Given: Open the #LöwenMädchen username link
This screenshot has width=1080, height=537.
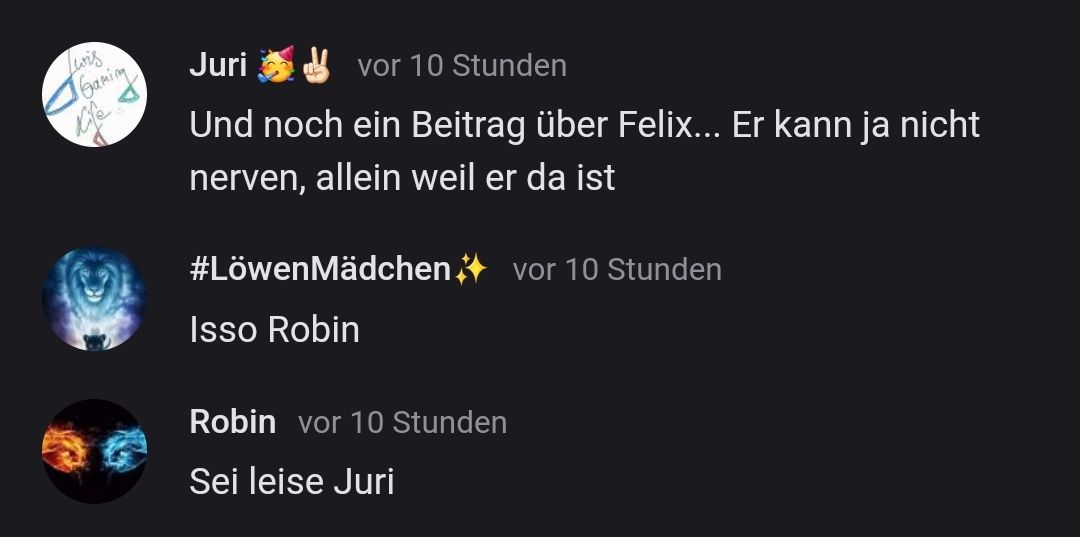Looking at the screenshot, I should tap(320, 269).
